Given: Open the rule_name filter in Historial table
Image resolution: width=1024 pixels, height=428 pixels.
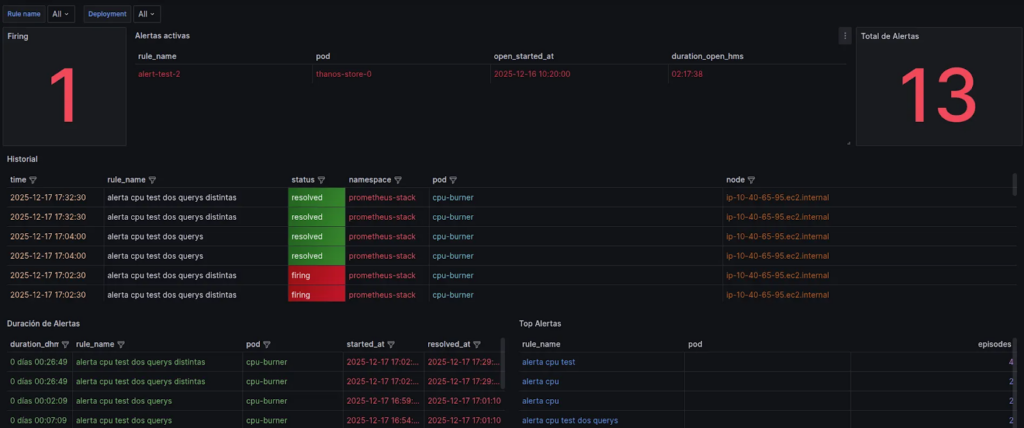Looking at the screenshot, I should [x=154, y=180].
